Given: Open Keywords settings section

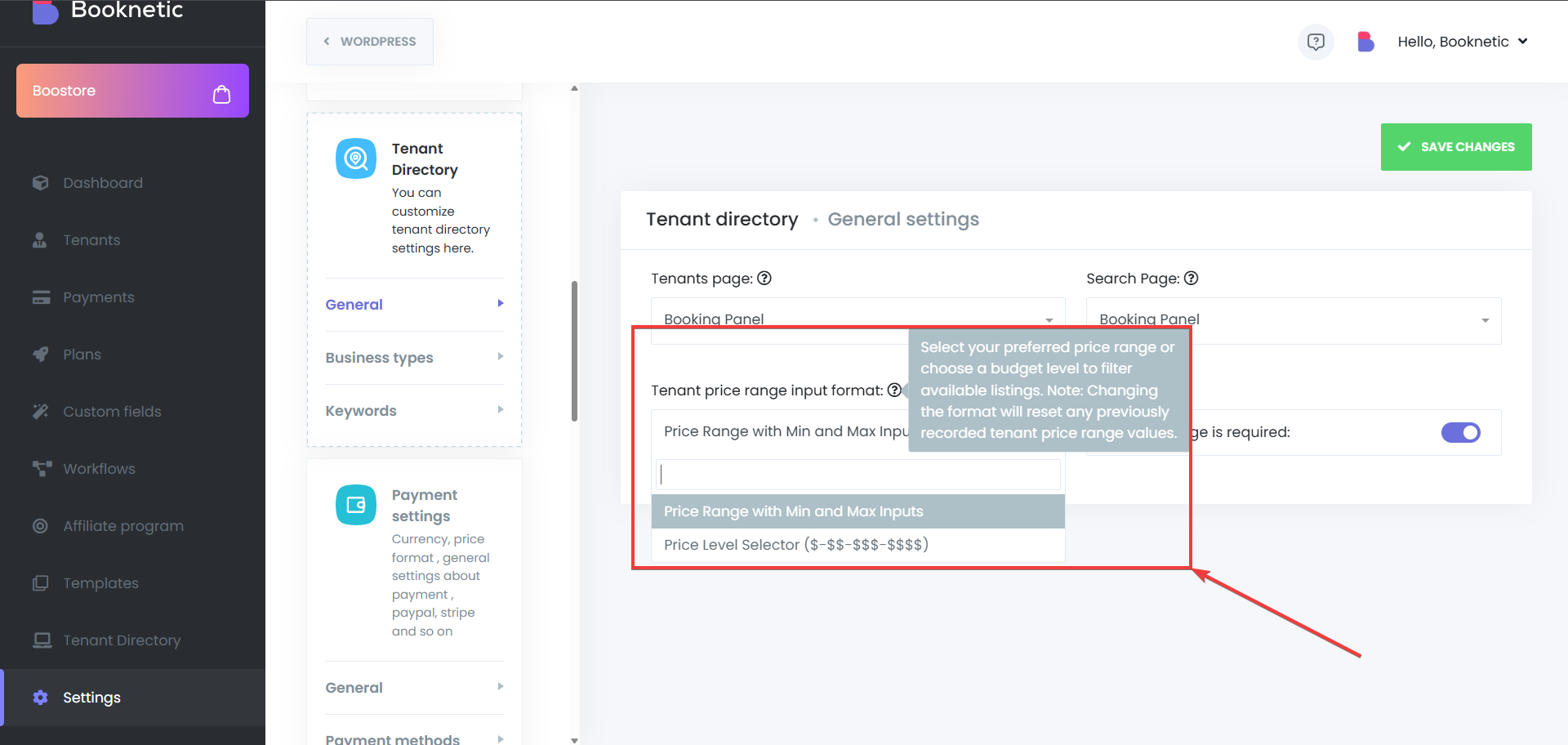Looking at the screenshot, I should 415,411.
